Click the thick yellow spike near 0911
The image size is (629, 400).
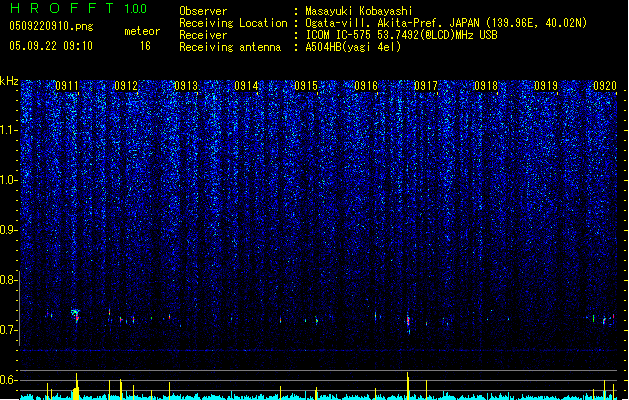click(x=76, y=386)
